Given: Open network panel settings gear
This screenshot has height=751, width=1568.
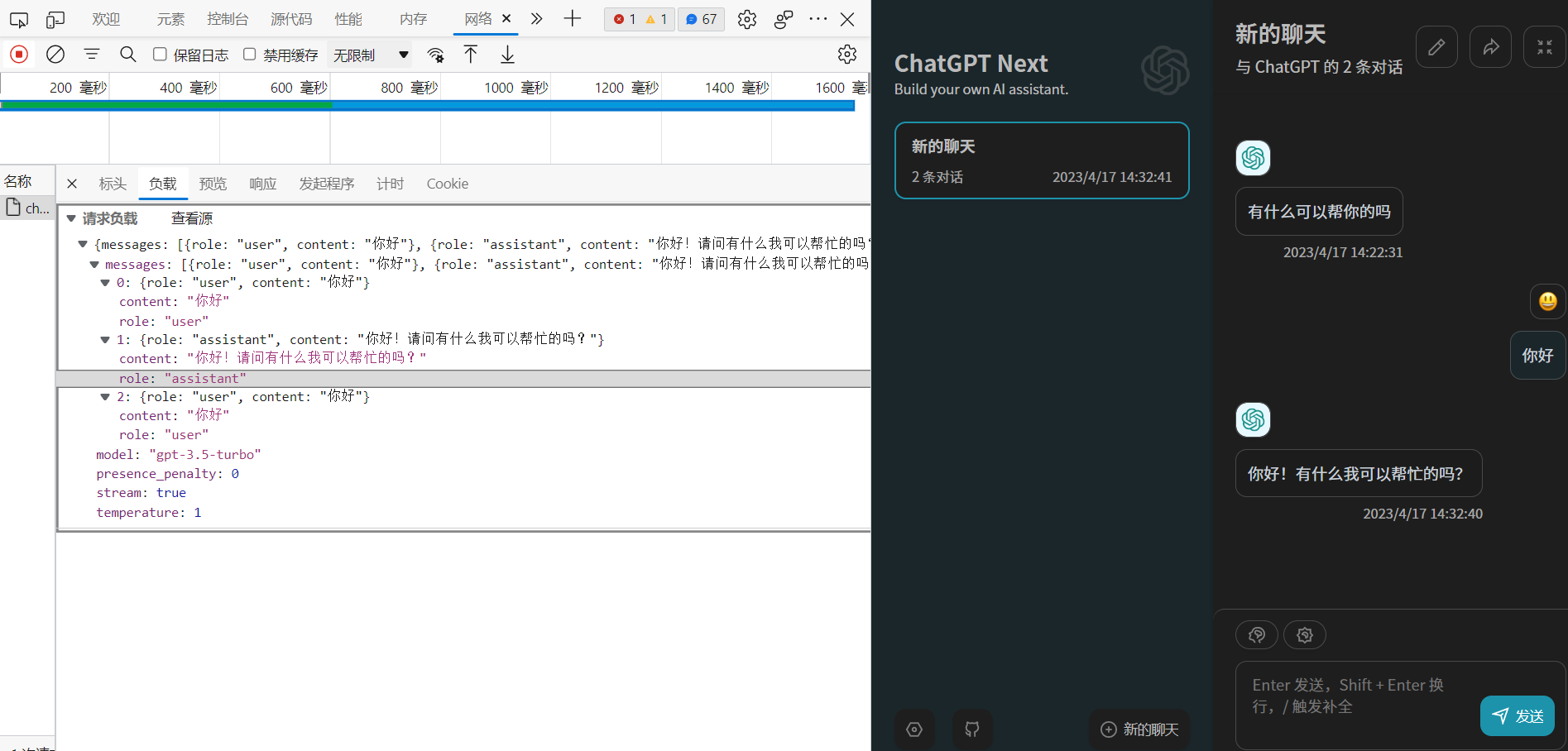Looking at the screenshot, I should pyautogui.click(x=847, y=55).
